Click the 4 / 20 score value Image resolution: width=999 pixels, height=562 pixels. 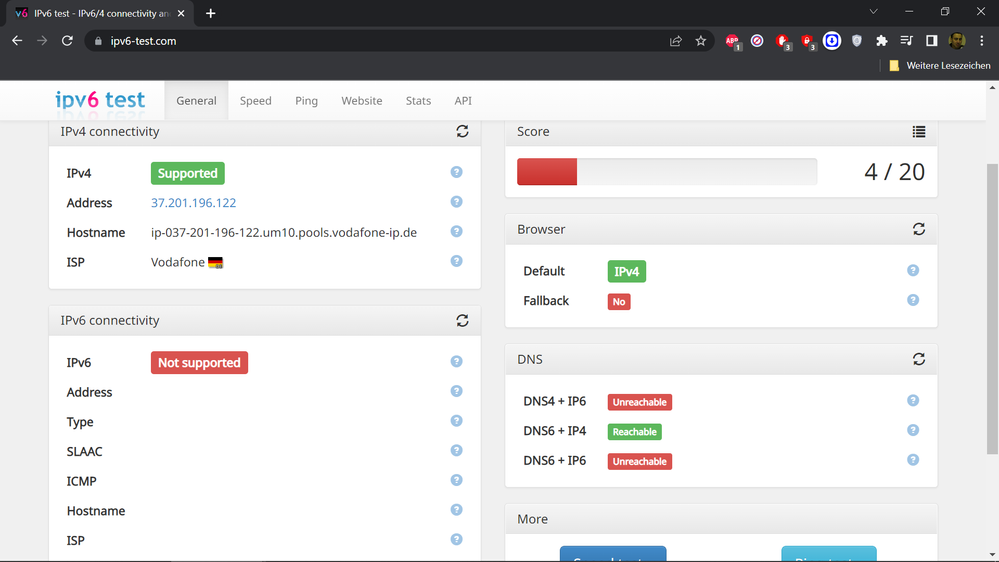pos(894,172)
